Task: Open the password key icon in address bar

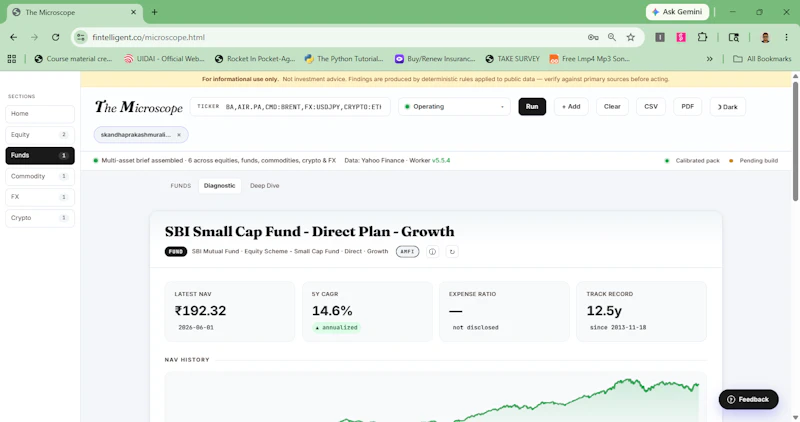Action: (593, 37)
